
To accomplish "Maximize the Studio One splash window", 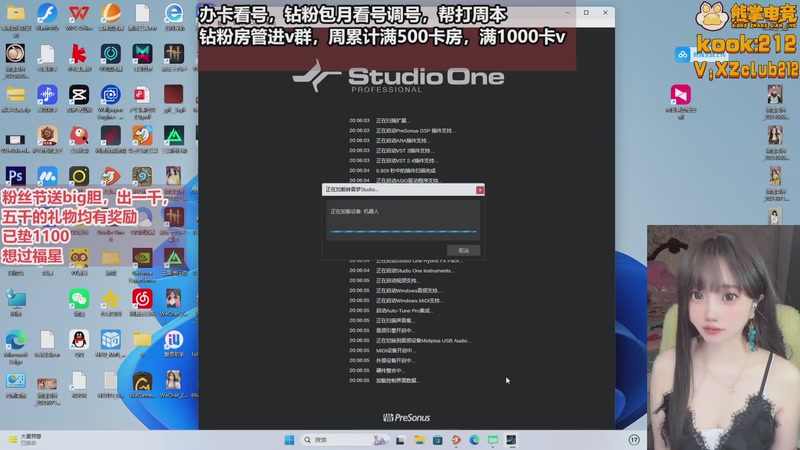I will point(586,12).
